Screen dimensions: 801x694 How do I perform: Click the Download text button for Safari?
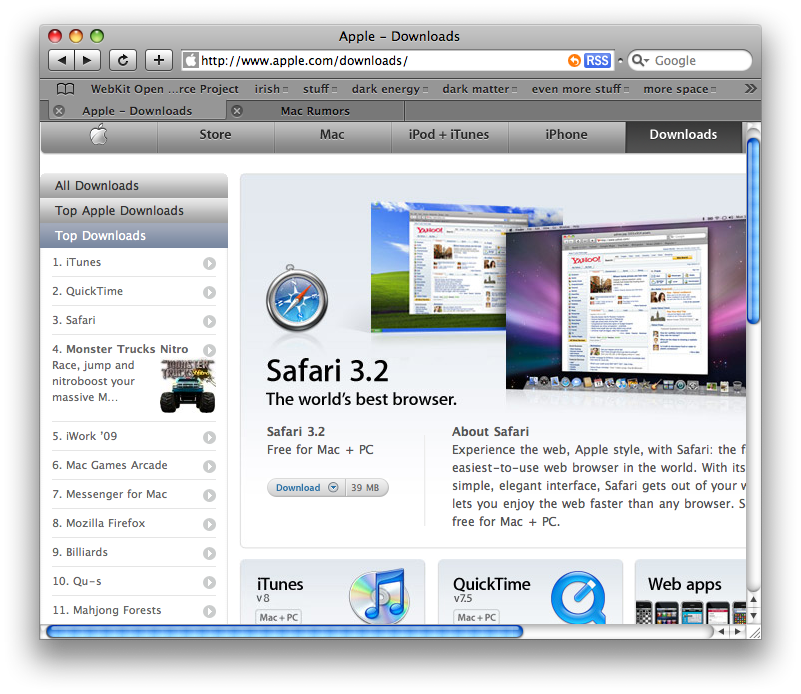click(298, 487)
